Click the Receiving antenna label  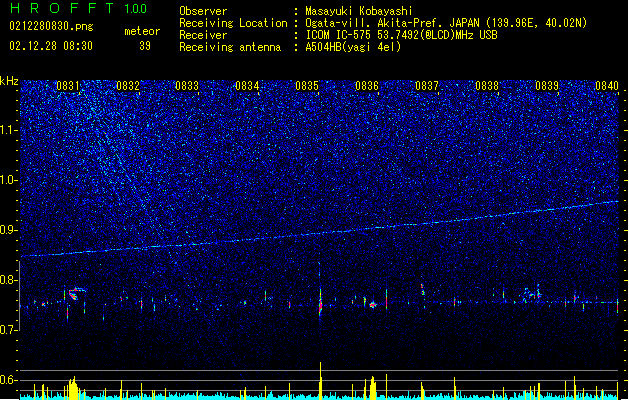230,47
